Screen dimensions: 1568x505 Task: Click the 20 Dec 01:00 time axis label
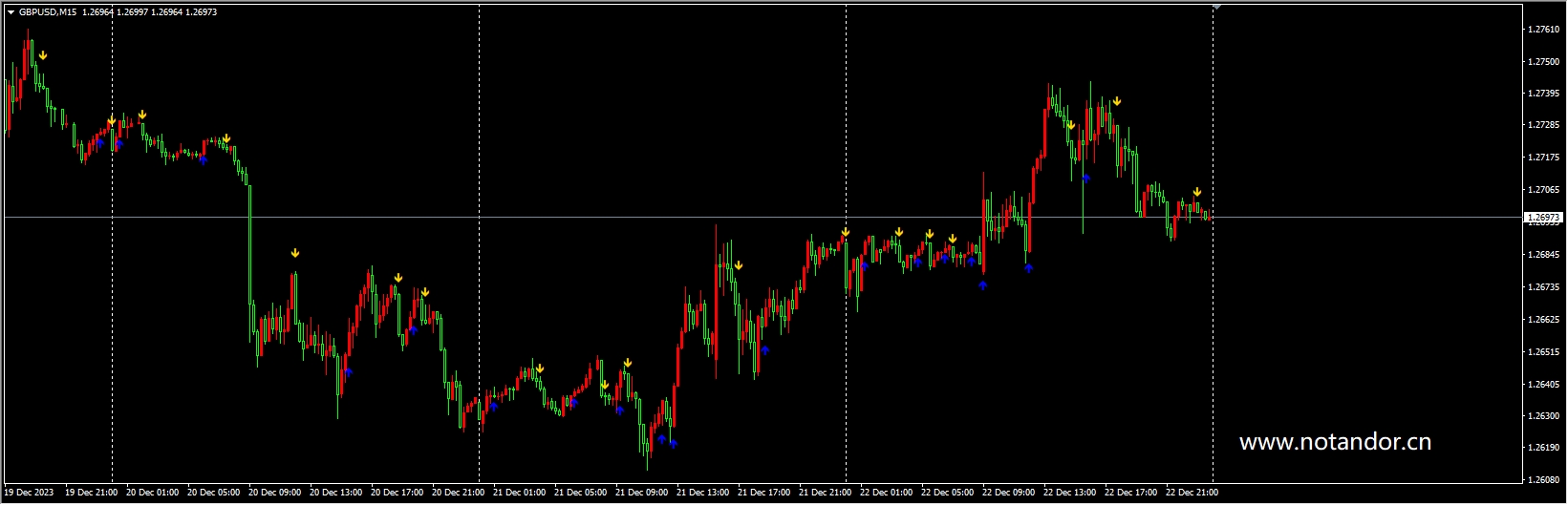click(152, 493)
